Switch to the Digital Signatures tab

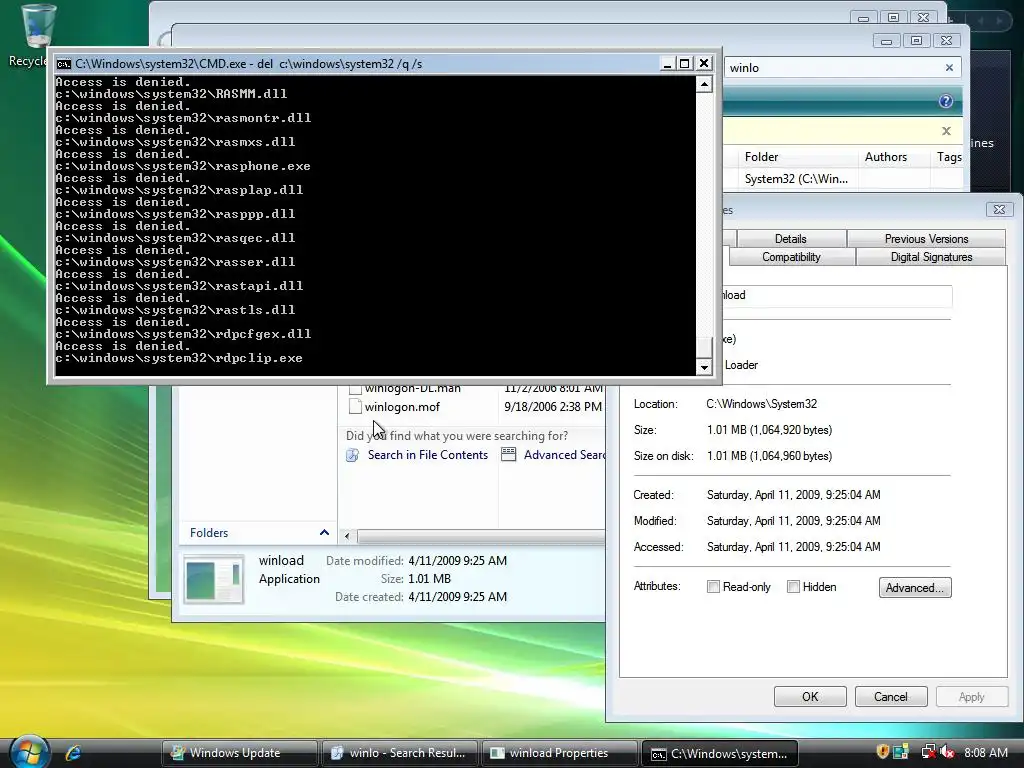click(x=931, y=257)
